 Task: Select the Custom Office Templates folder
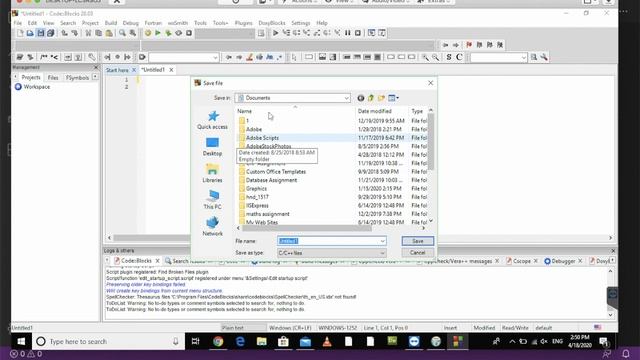tap(276, 172)
